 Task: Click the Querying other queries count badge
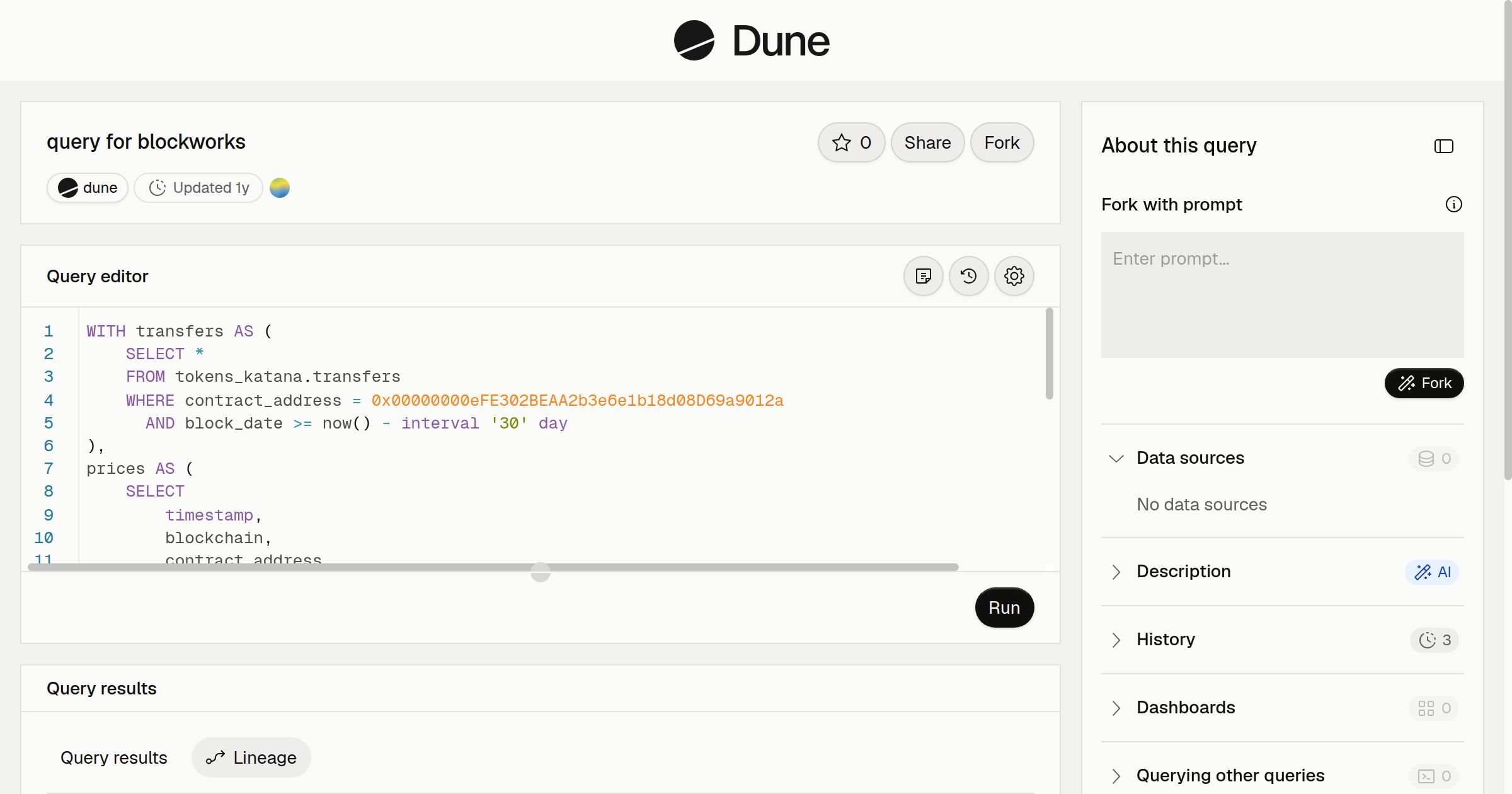click(1435, 776)
